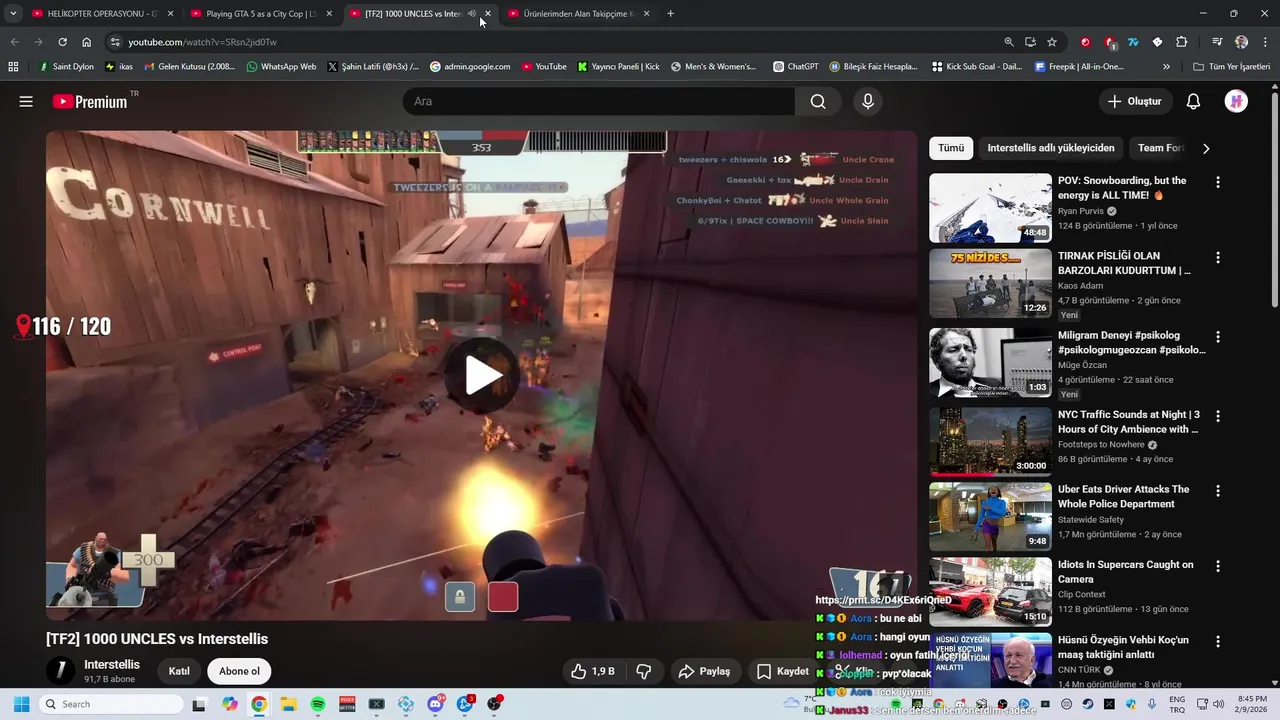This screenshot has width=1280, height=720.
Task: Show more filter chips with right arrow
Action: coord(1206,148)
